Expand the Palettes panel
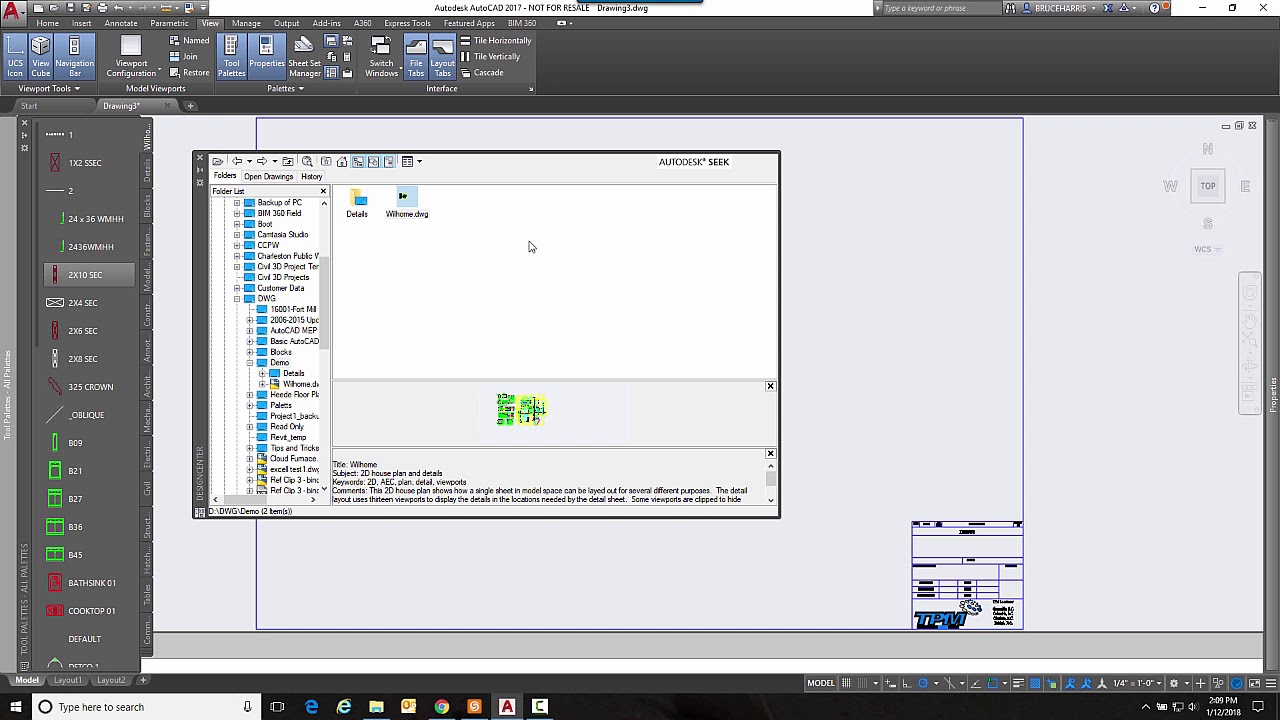The height and width of the screenshot is (720, 1280). 285,88
